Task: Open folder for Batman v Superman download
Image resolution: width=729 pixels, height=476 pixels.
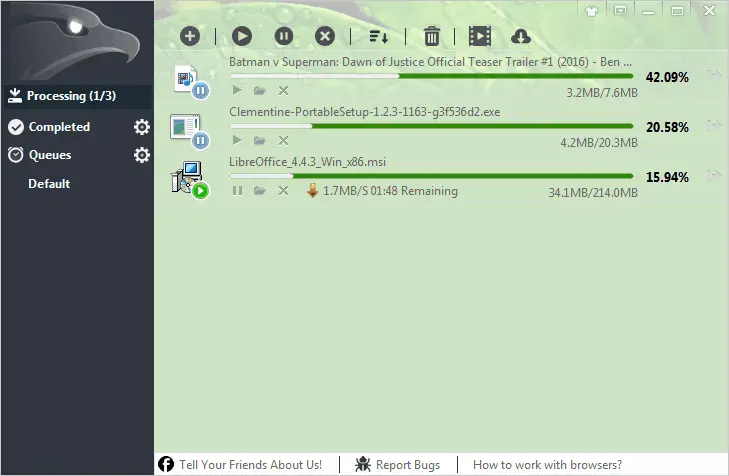Action: click(259, 90)
